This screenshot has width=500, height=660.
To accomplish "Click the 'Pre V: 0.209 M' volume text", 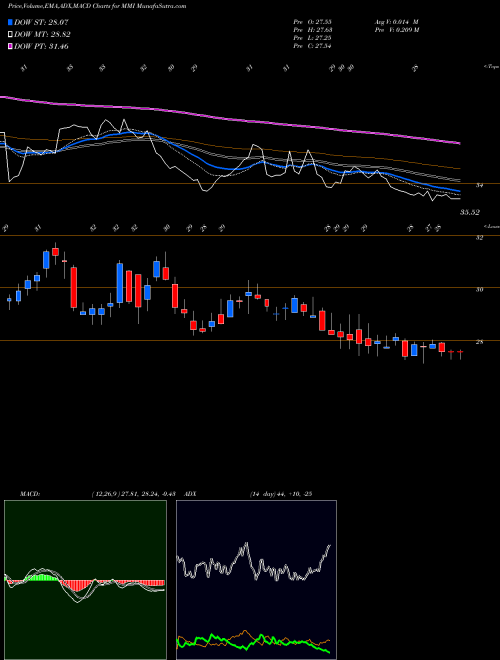I will point(396,30).
